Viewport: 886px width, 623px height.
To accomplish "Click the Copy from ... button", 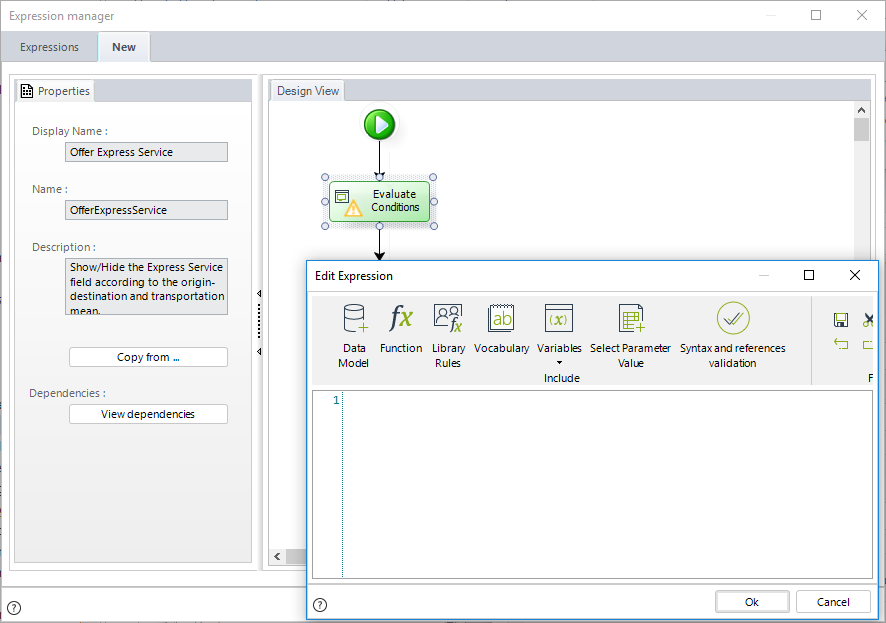I will click(148, 357).
